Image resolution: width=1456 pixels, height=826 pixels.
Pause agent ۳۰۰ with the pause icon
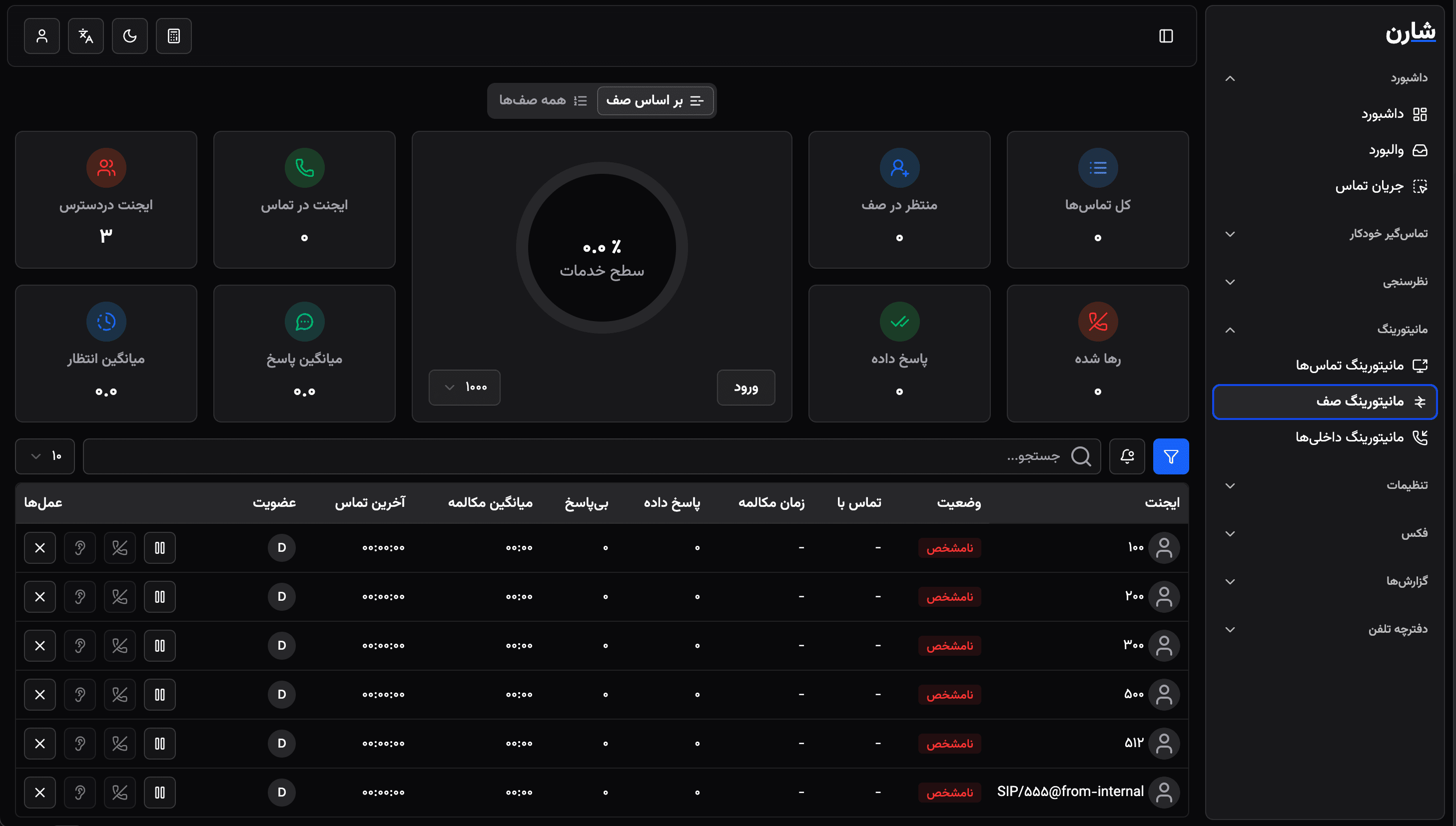coord(159,646)
